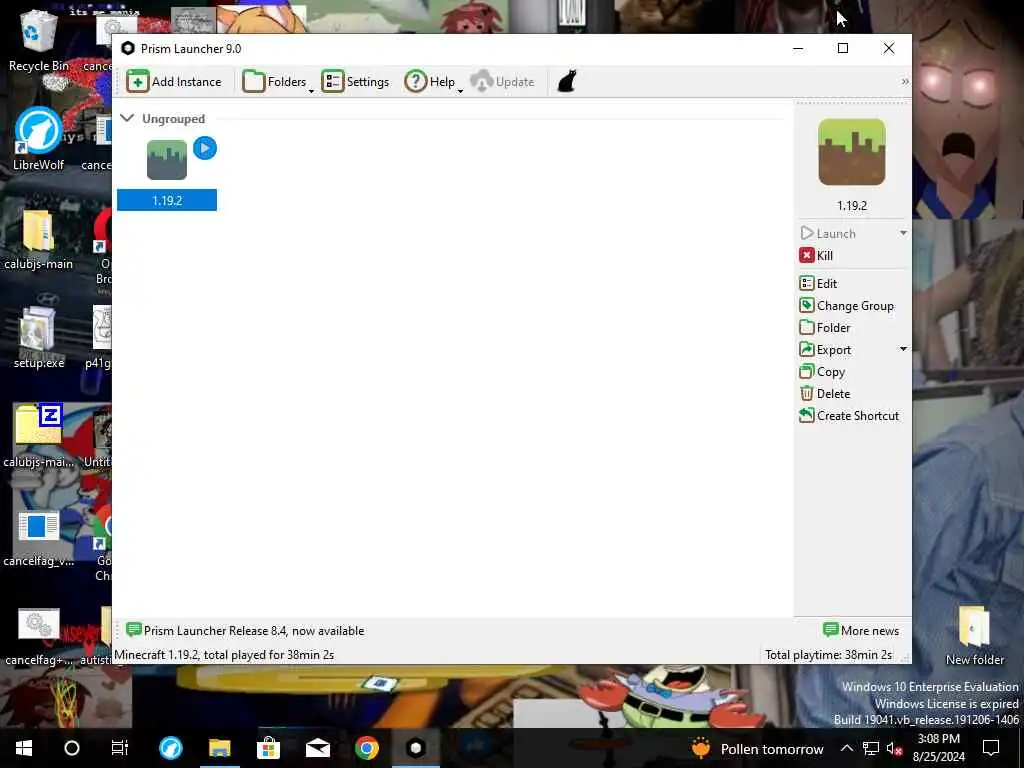Click Edit in the instance sidebar
This screenshot has height=768, width=1024.
[x=818, y=283]
